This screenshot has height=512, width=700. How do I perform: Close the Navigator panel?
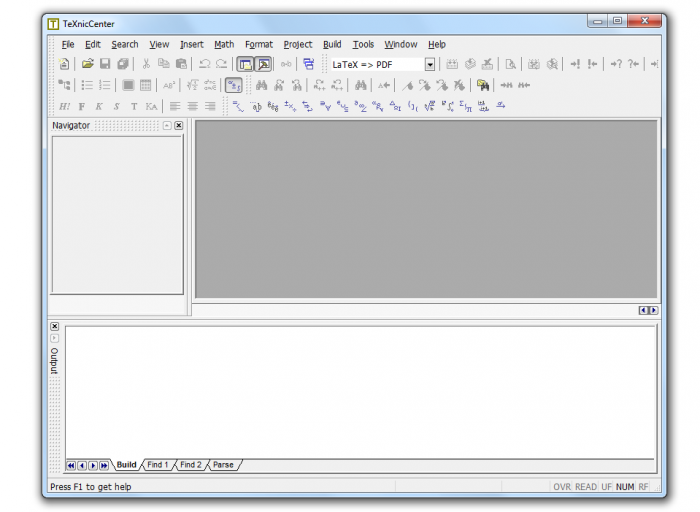(x=179, y=125)
